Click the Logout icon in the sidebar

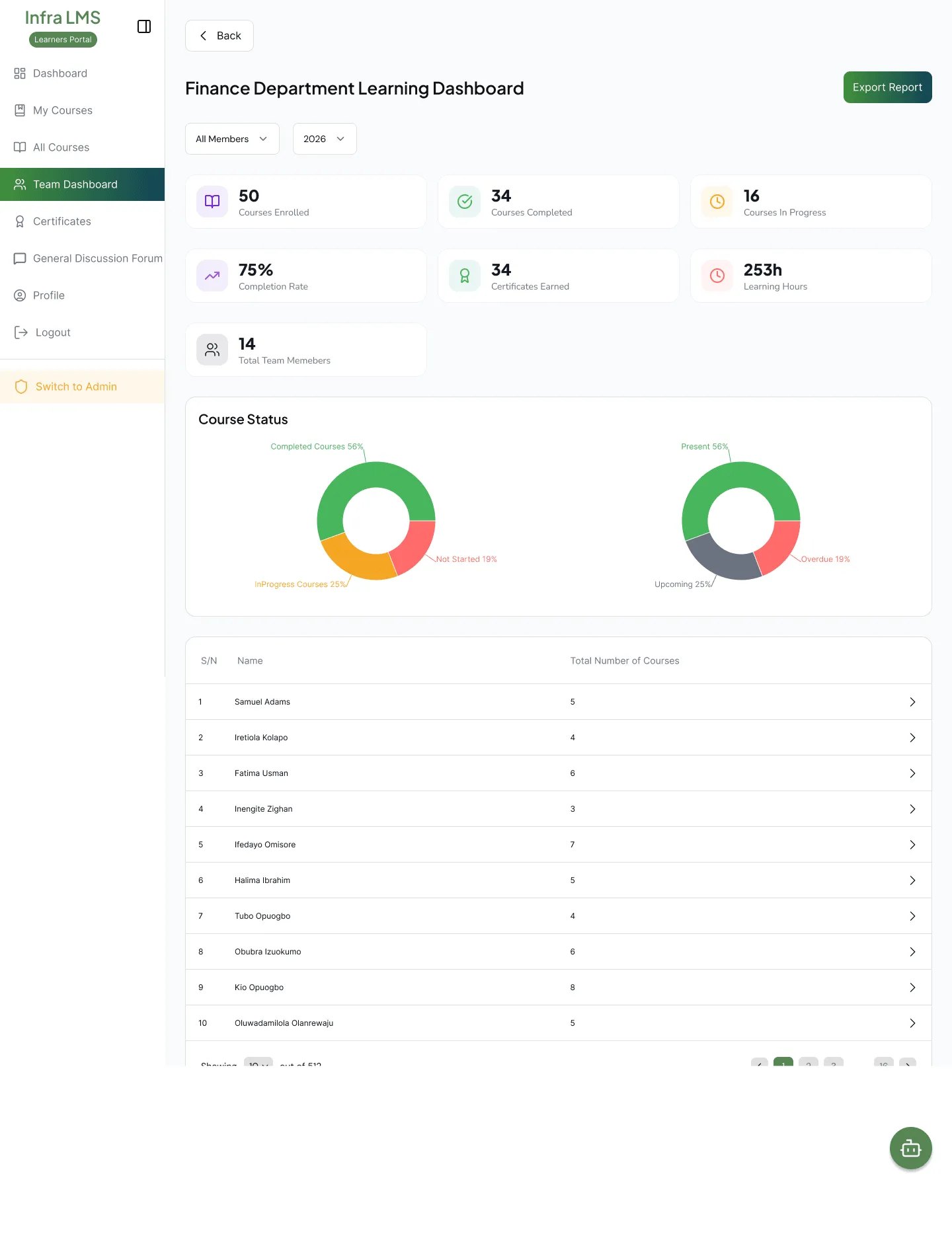tap(21, 332)
